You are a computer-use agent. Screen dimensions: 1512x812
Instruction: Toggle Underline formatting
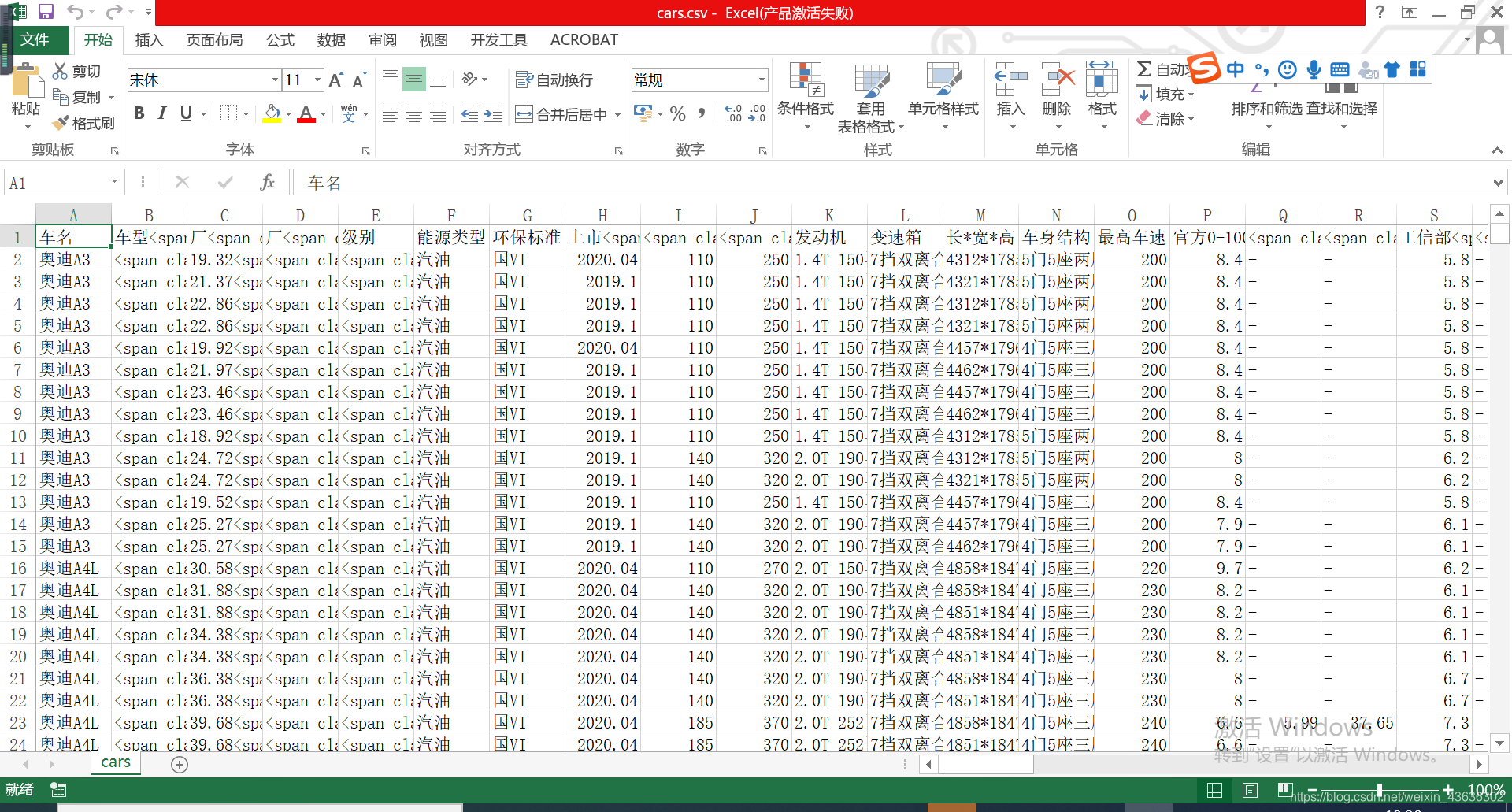(x=186, y=113)
